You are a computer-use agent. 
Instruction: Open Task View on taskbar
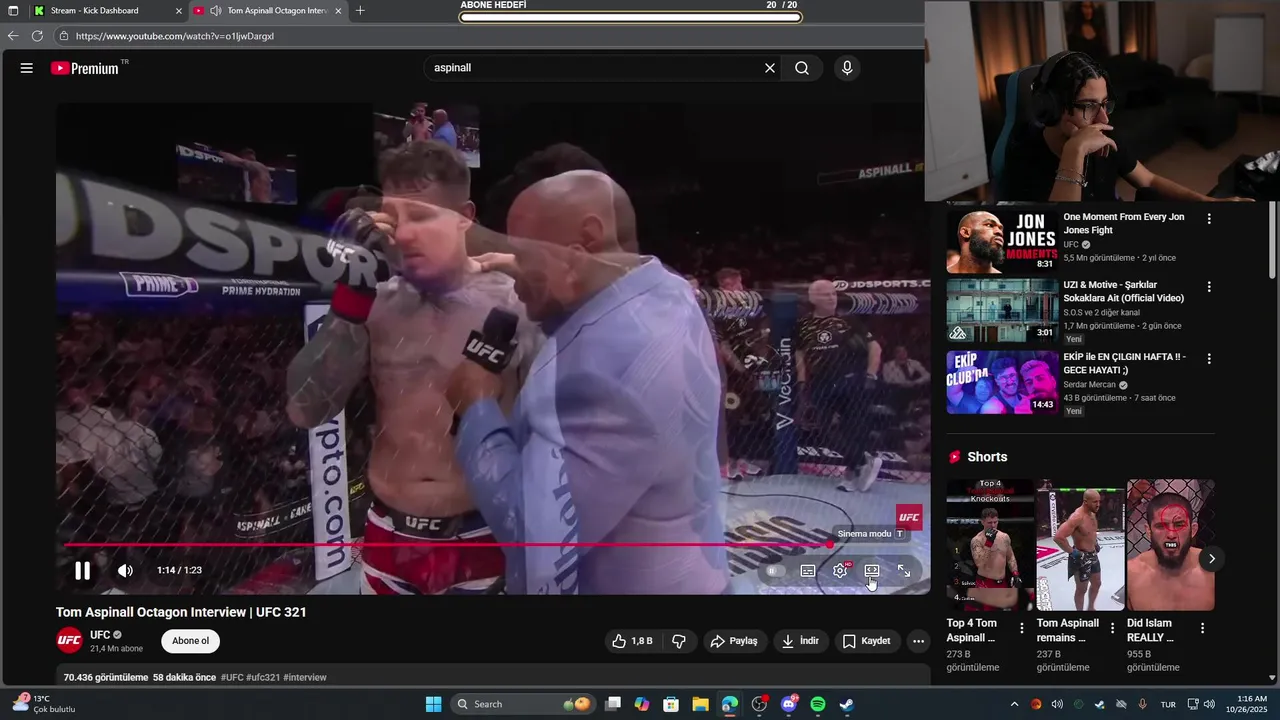point(613,704)
